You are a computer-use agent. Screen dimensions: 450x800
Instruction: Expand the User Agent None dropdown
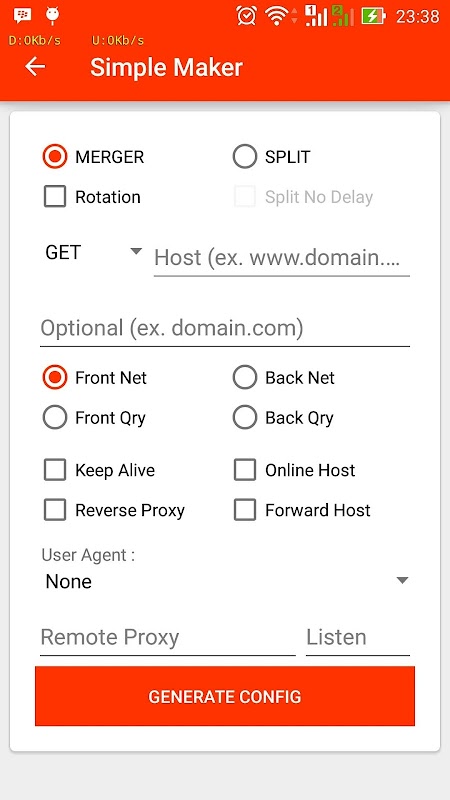(x=225, y=581)
